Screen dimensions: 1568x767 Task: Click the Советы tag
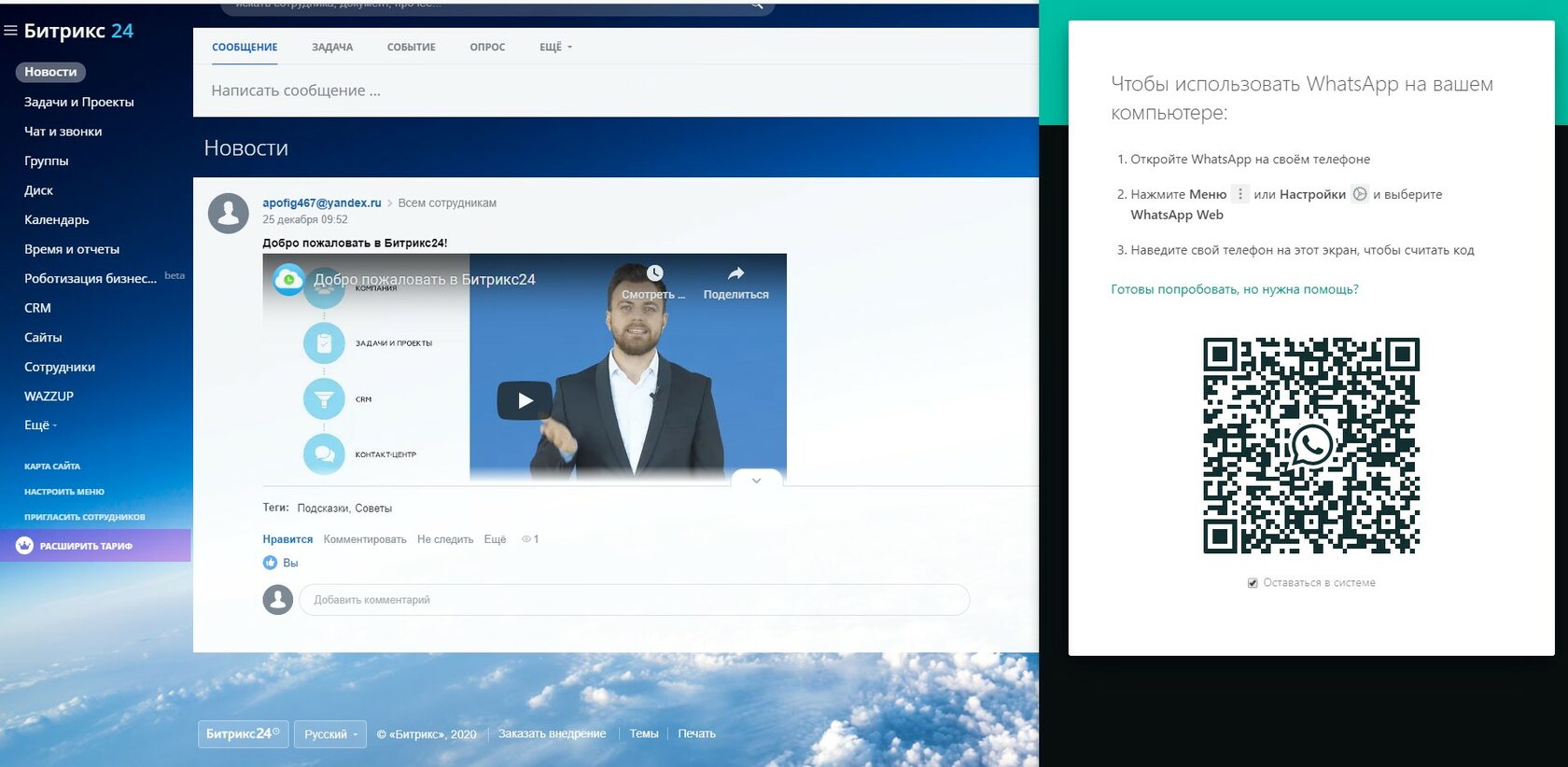pos(373,509)
